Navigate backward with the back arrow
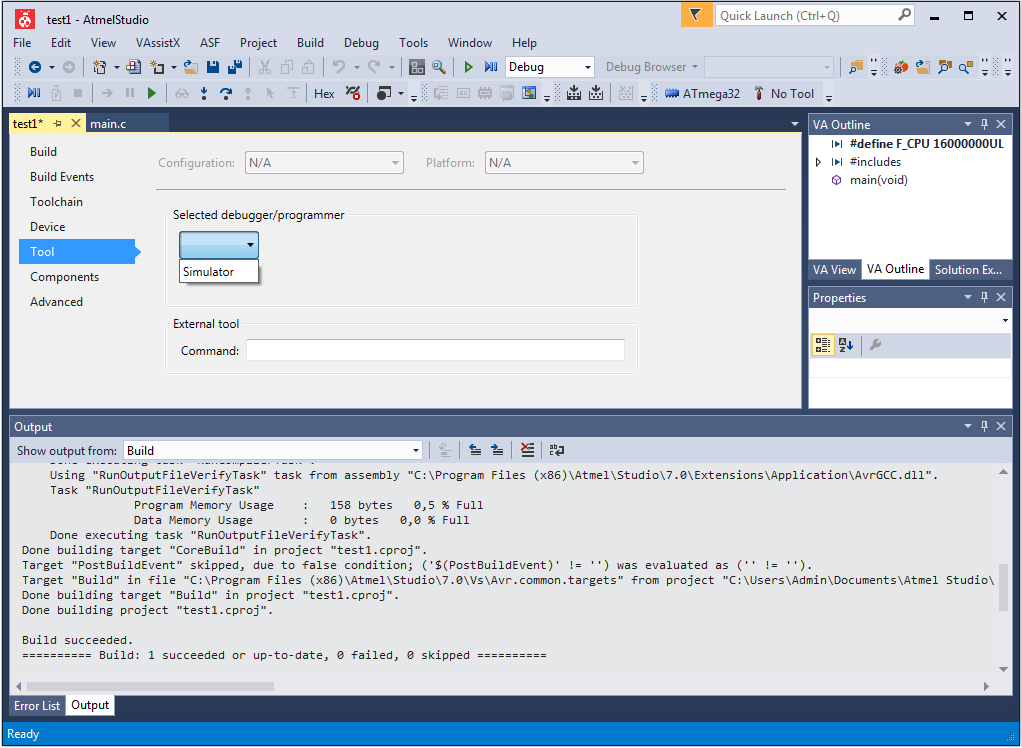Image resolution: width=1022 pixels, height=748 pixels. click(x=35, y=66)
